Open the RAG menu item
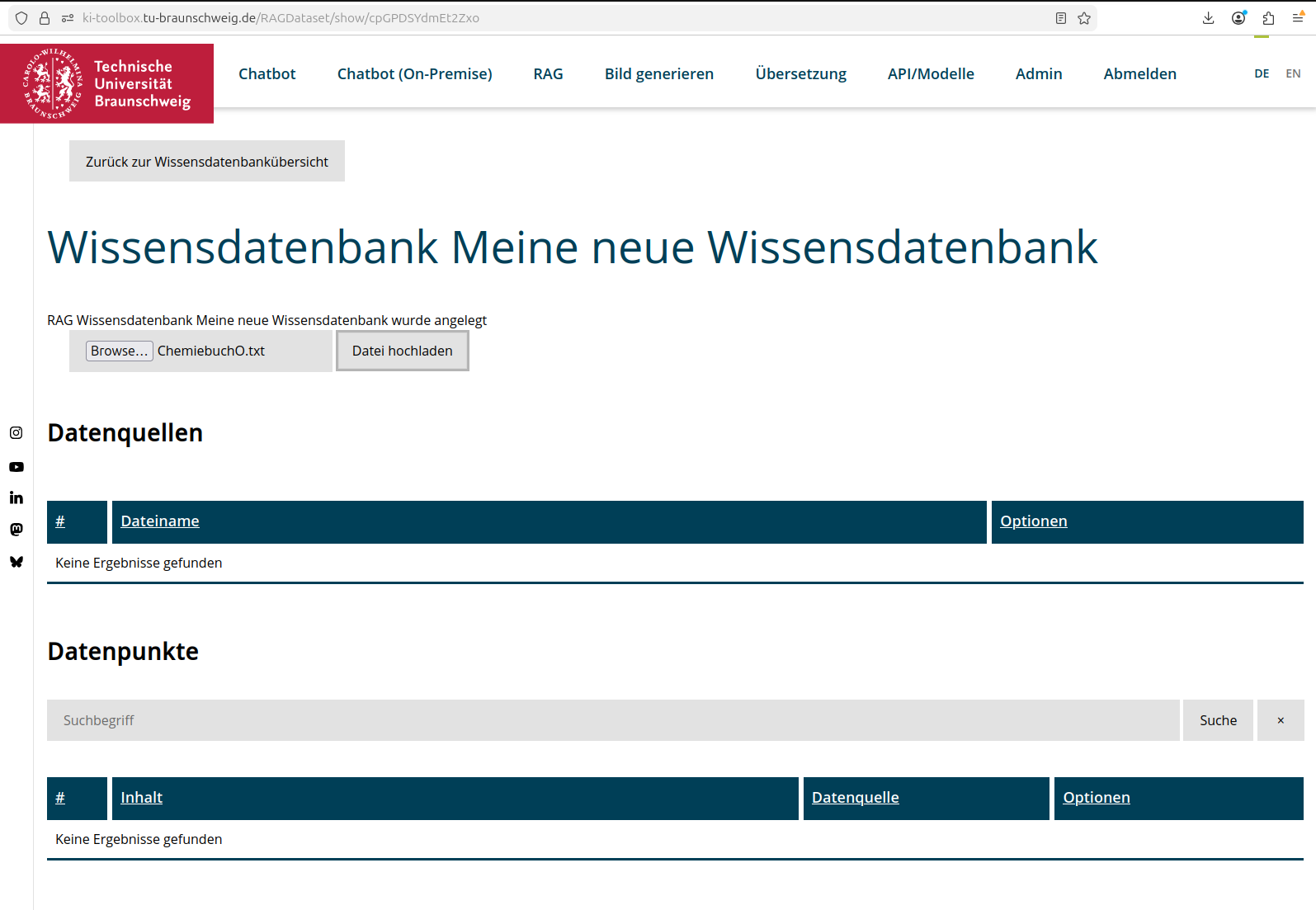Screen dimensions: 1316x910 (x=548, y=74)
